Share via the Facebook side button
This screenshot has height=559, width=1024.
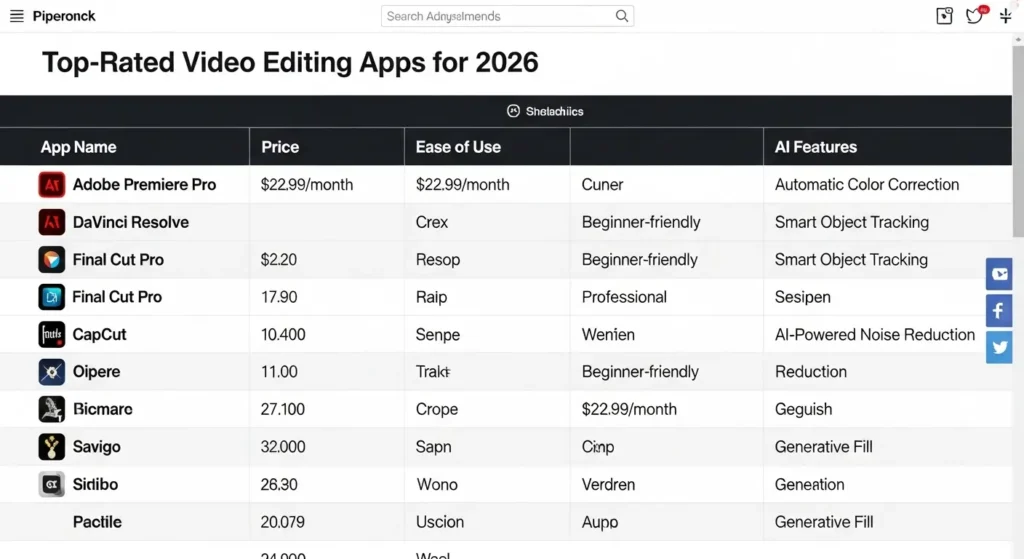pos(998,311)
